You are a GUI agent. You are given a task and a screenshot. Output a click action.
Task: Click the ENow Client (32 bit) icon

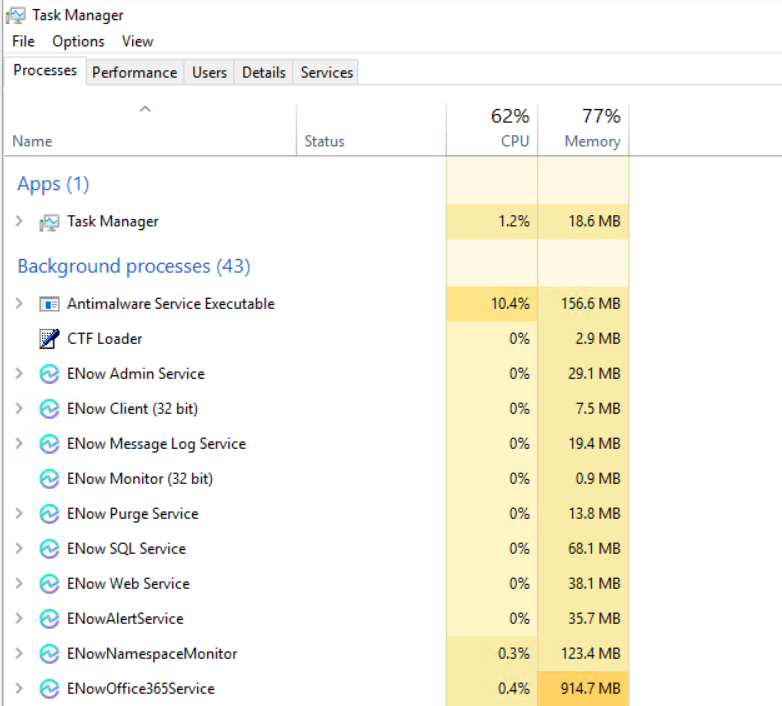tap(49, 409)
